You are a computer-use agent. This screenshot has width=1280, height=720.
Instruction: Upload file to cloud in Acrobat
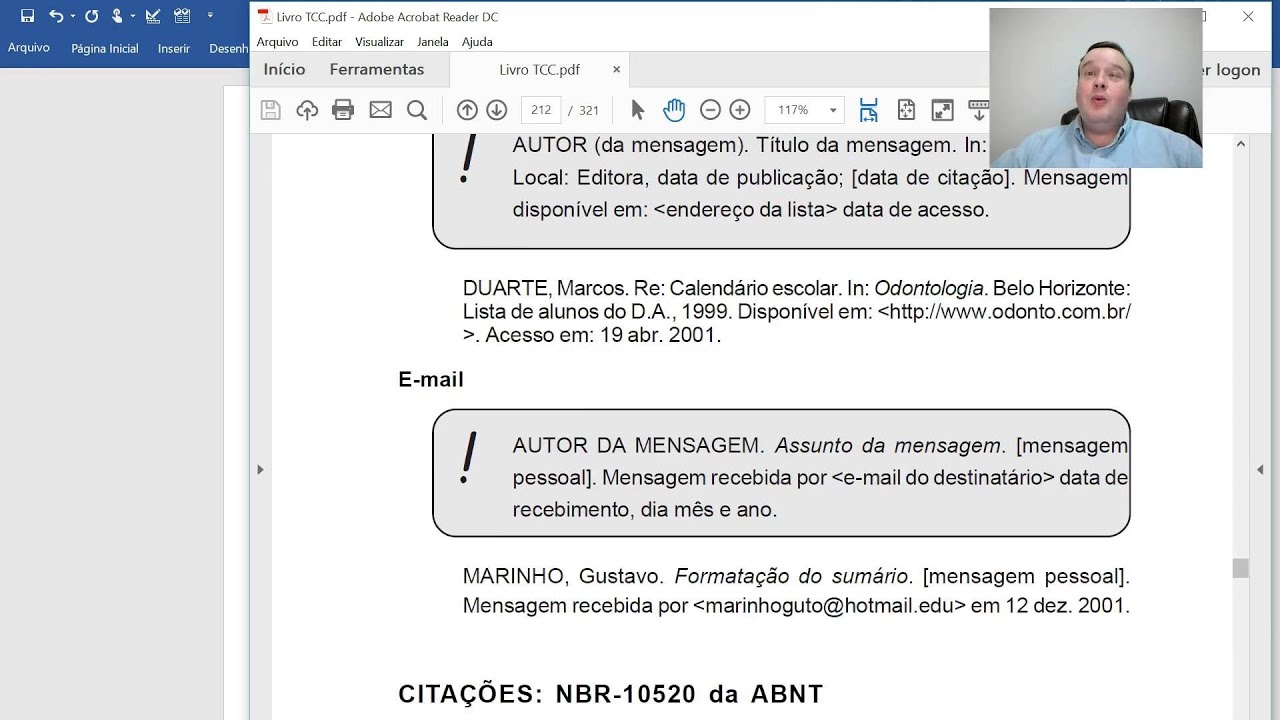307,110
